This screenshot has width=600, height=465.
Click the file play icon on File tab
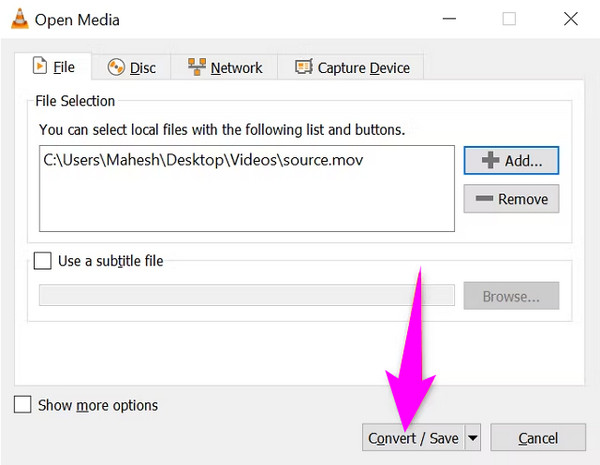40,66
